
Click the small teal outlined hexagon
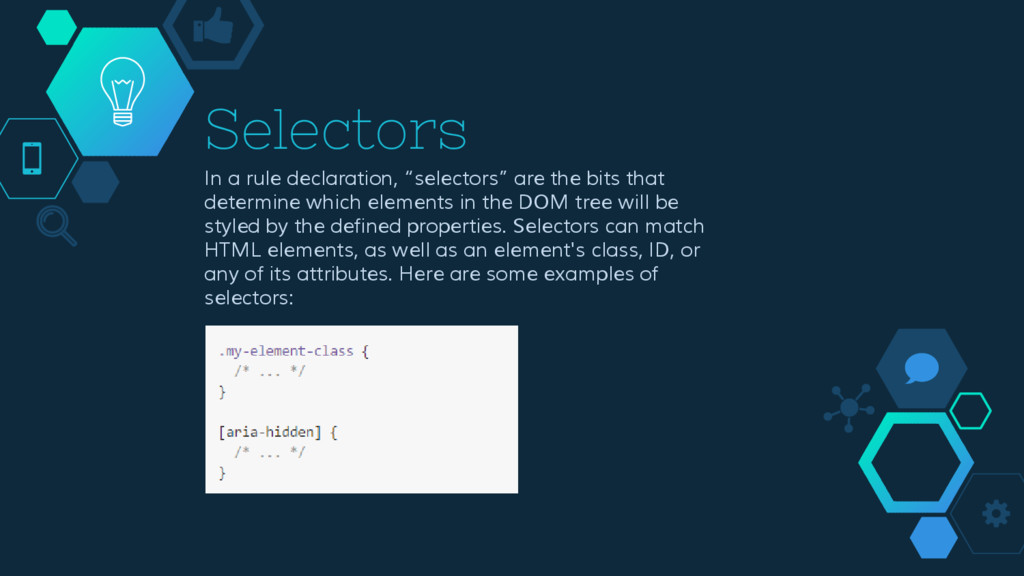(970, 411)
